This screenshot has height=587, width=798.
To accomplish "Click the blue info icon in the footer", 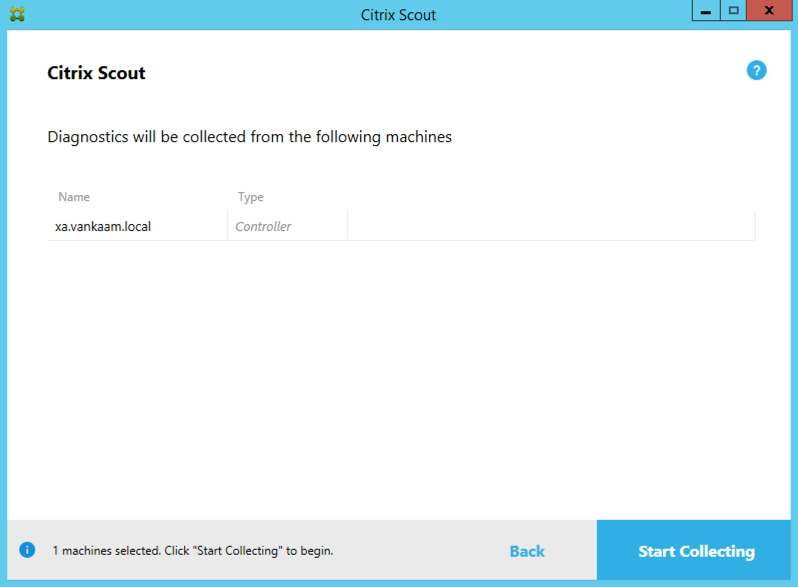I will (27, 550).
